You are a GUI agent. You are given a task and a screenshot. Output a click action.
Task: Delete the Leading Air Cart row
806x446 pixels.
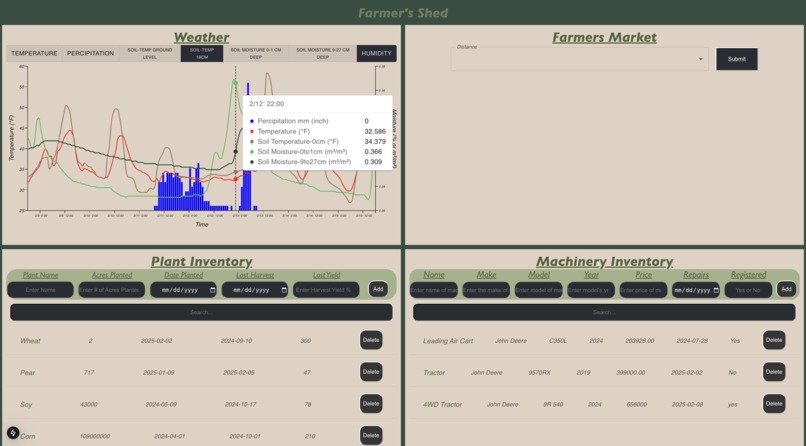pos(774,340)
